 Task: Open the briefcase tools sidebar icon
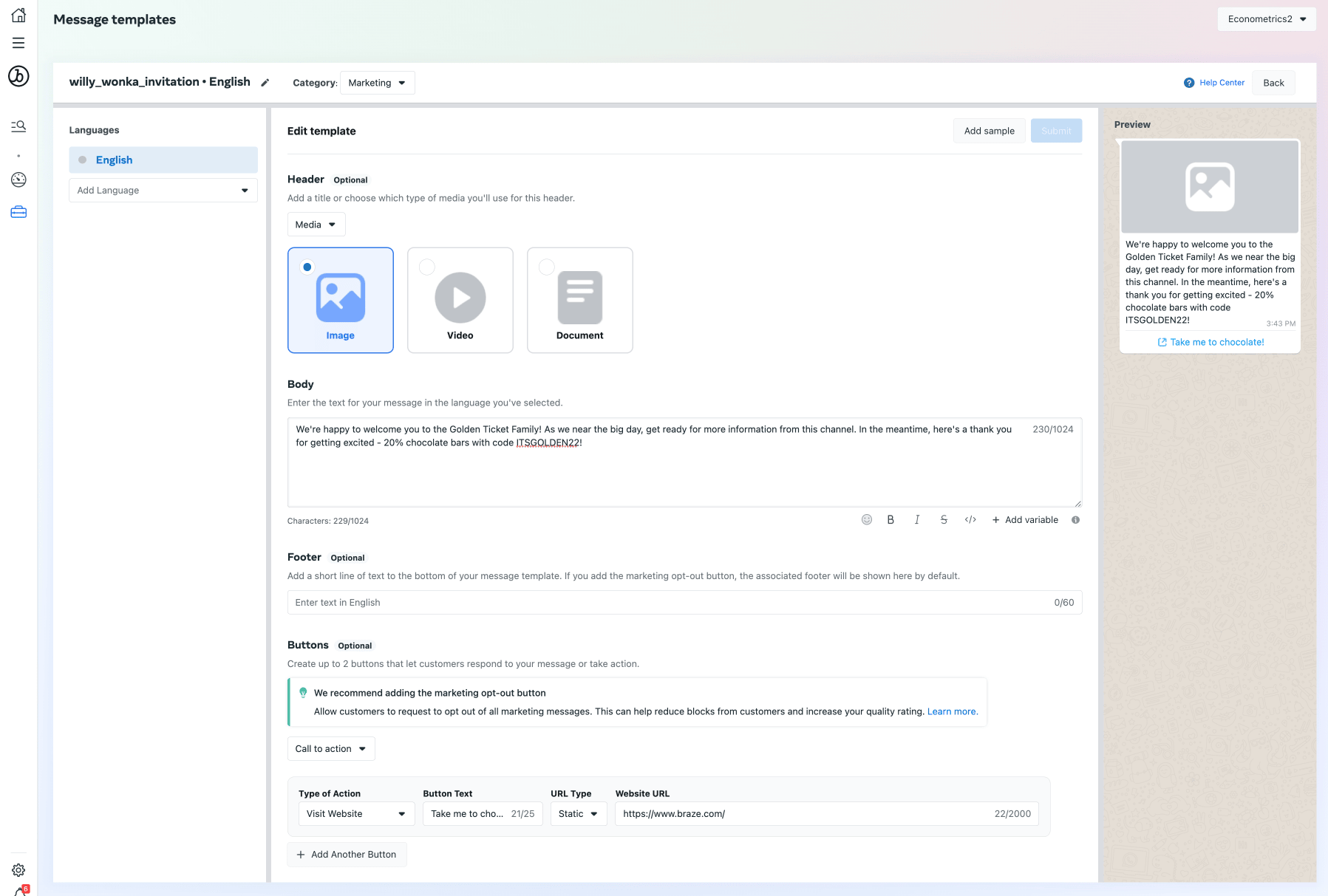18,212
